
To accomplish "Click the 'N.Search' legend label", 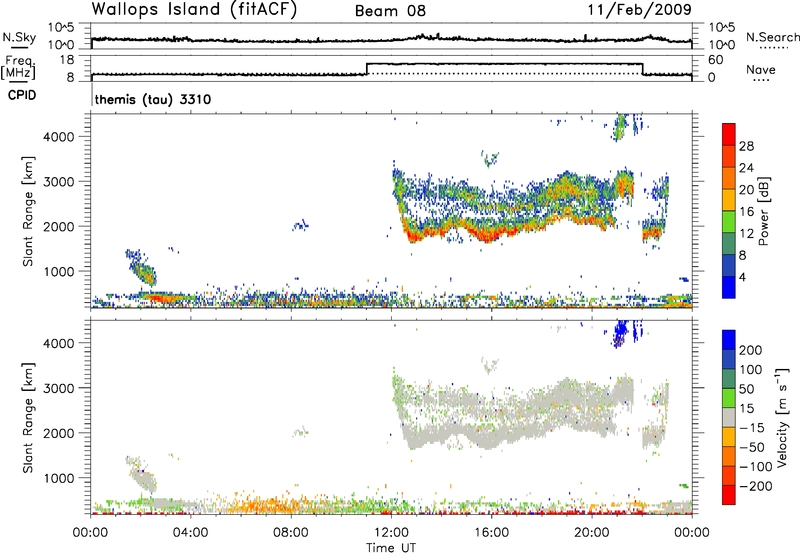I will tap(772, 37).
